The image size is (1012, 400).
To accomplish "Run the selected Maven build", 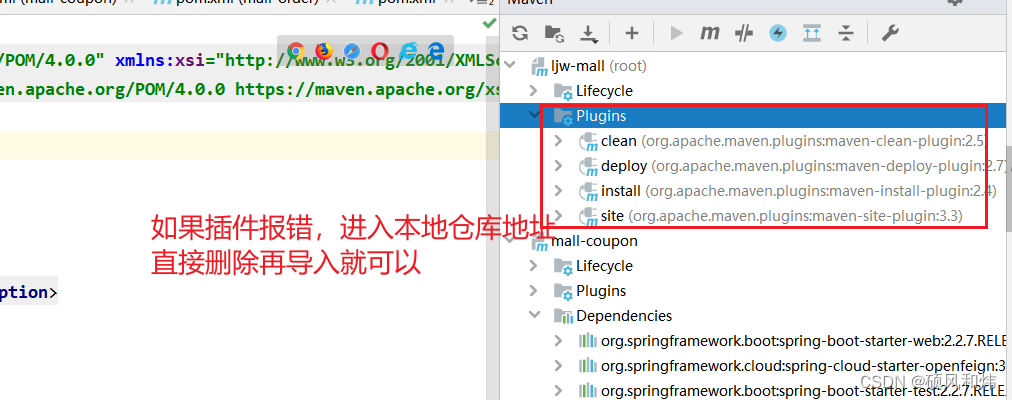I will pyautogui.click(x=676, y=33).
